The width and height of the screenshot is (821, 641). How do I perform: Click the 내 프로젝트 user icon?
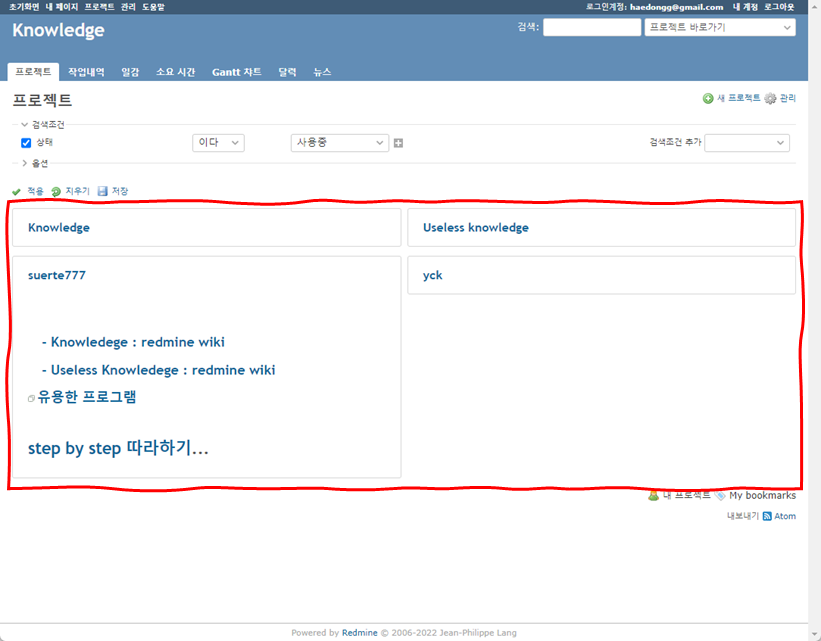[x=653, y=495]
